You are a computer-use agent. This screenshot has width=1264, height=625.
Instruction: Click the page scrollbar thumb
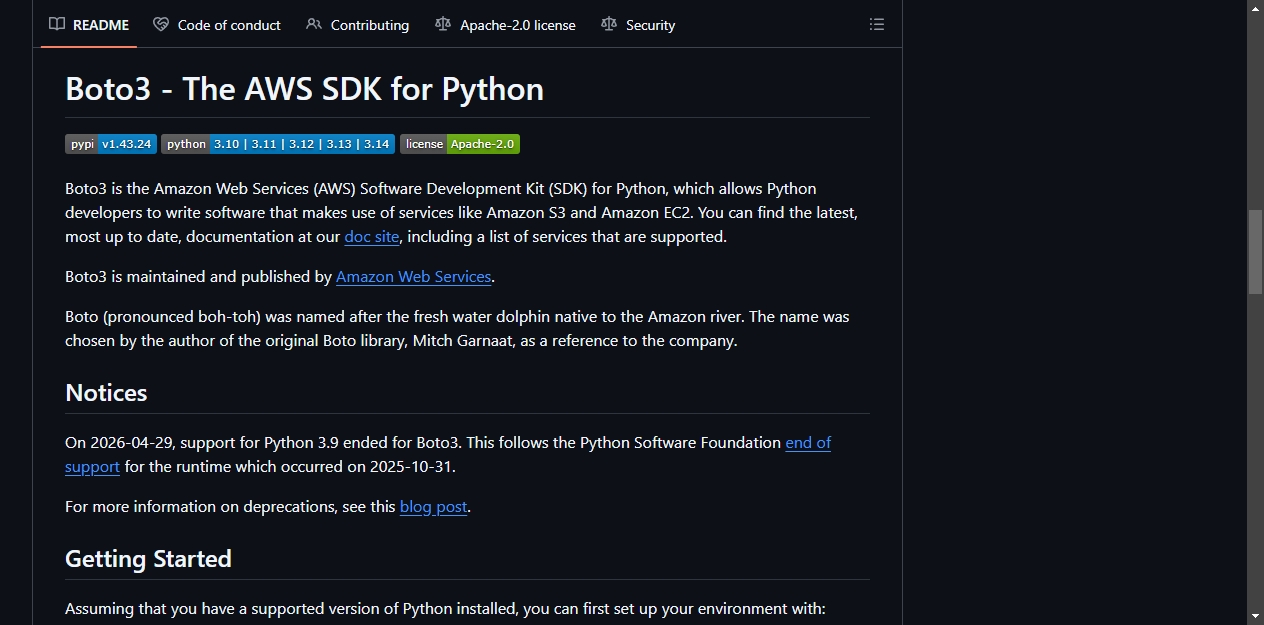point(1255,251)
